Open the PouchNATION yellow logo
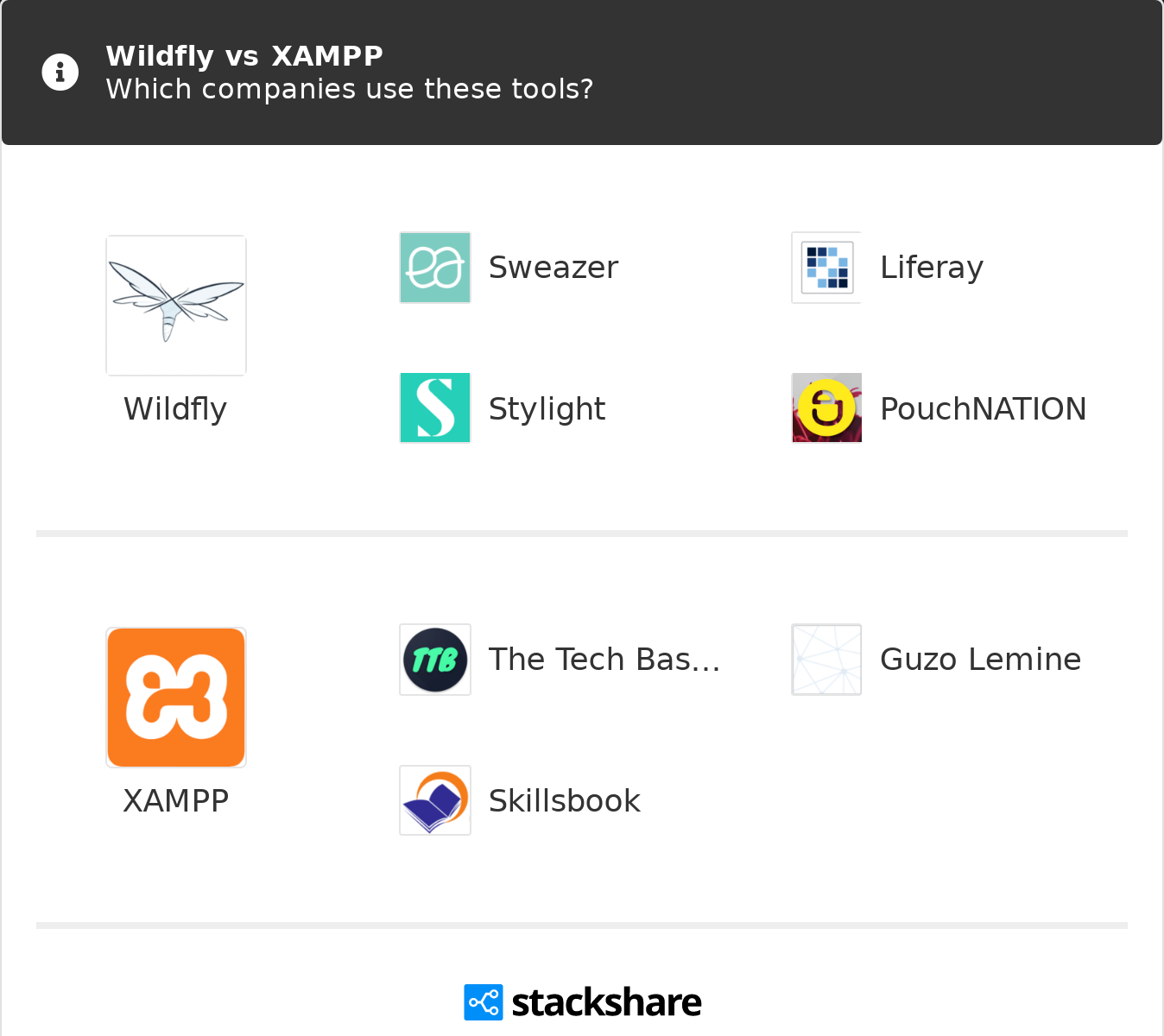1164x1036 pixels. point(826,408)
